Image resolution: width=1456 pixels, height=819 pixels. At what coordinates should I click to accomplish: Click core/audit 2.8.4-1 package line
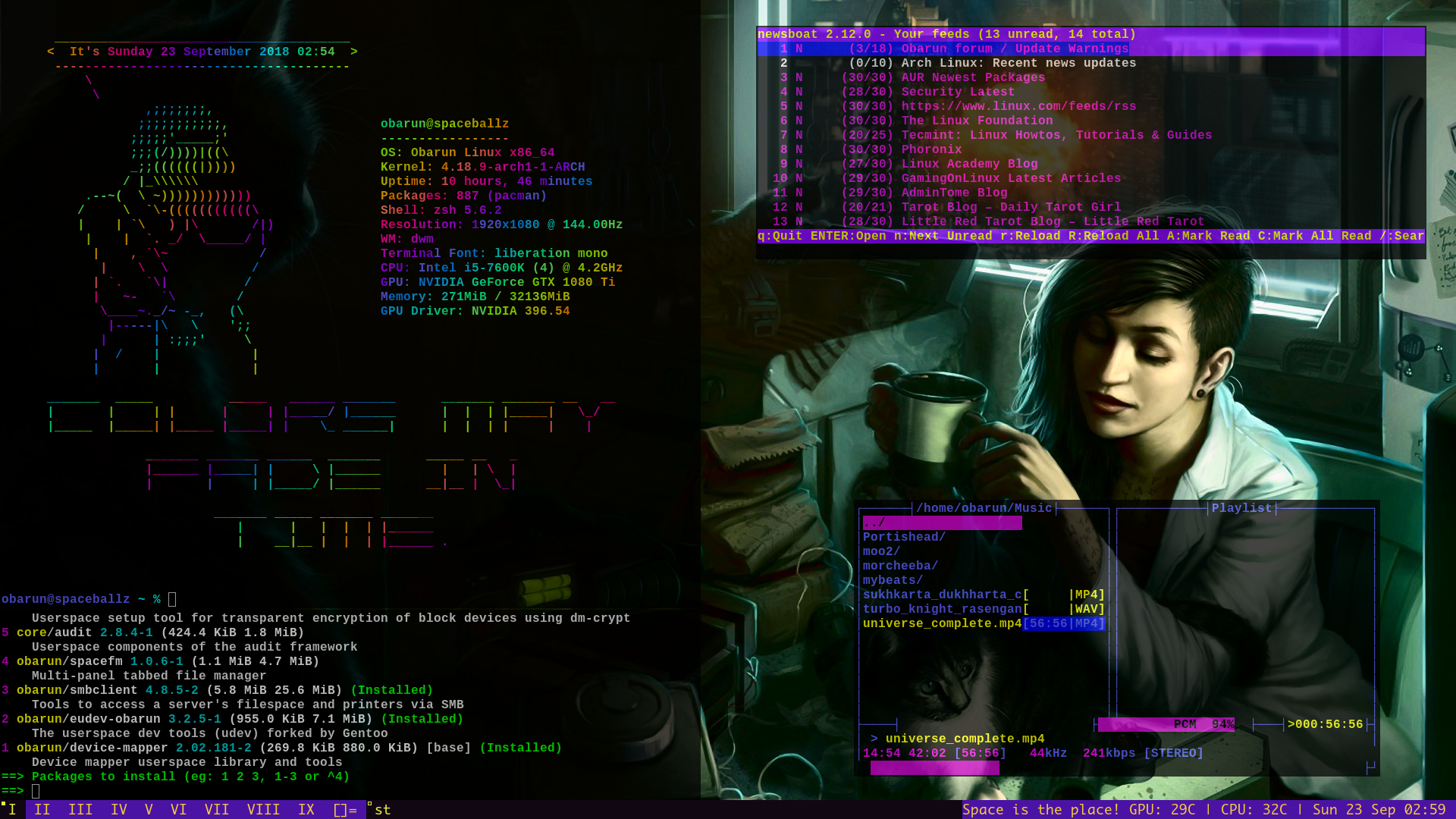pos(152,632)
